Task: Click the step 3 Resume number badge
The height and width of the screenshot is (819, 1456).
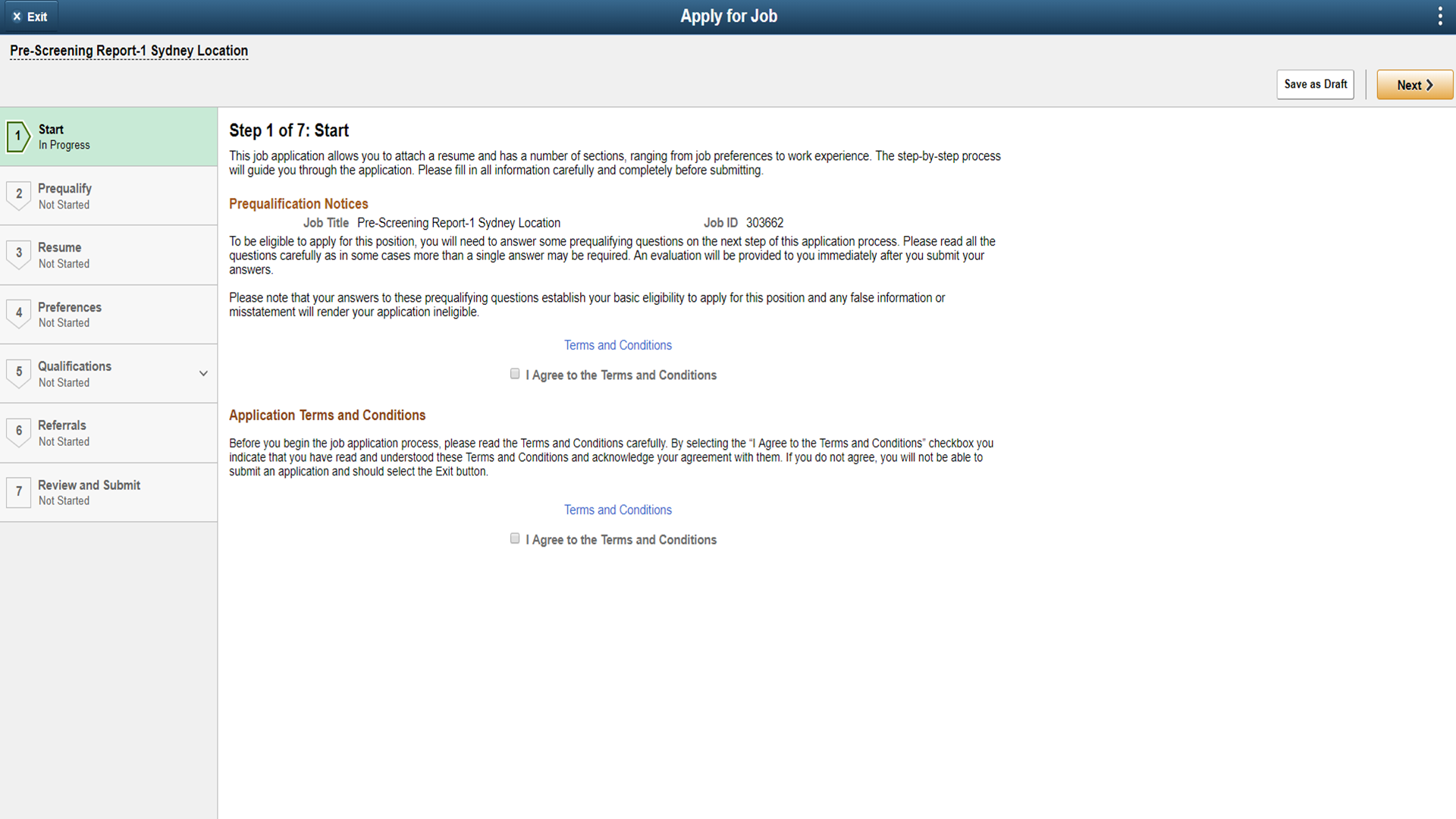Action: pyautogui.click(x=19, y=253)
